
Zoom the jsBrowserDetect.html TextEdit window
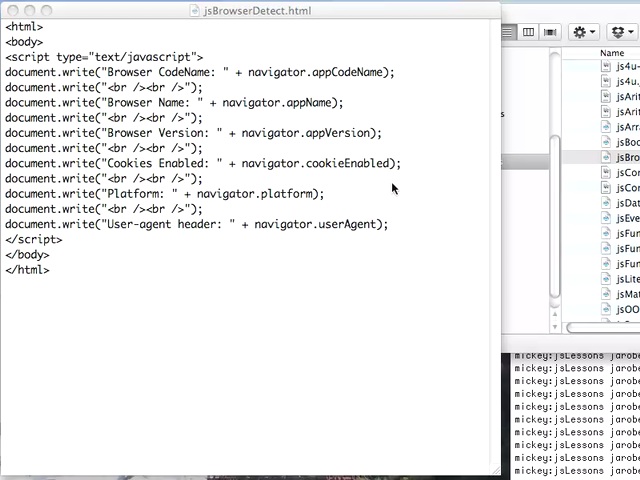pyautogui.click(x=47, y=10)
